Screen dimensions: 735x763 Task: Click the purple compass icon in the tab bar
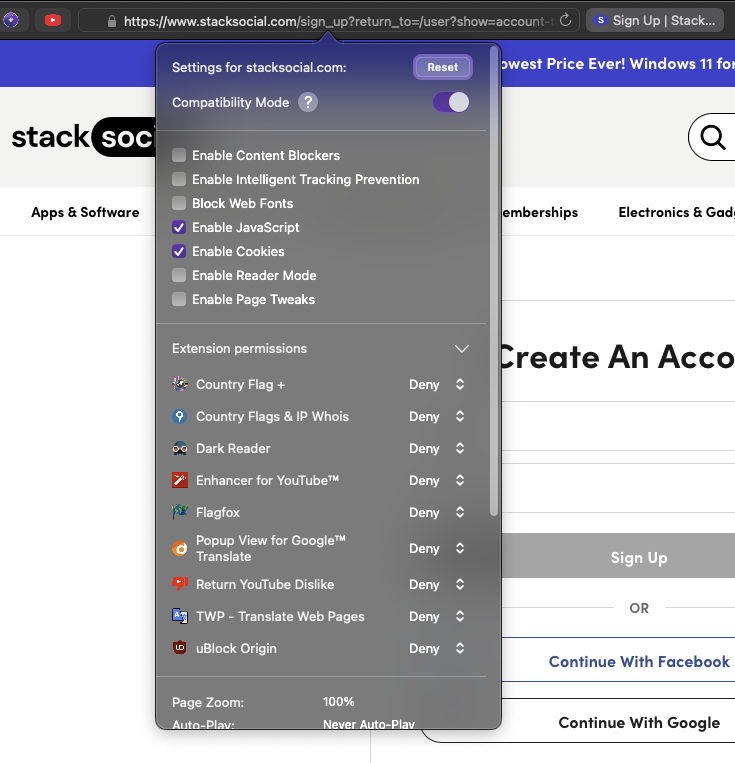[x=11, y=20]
